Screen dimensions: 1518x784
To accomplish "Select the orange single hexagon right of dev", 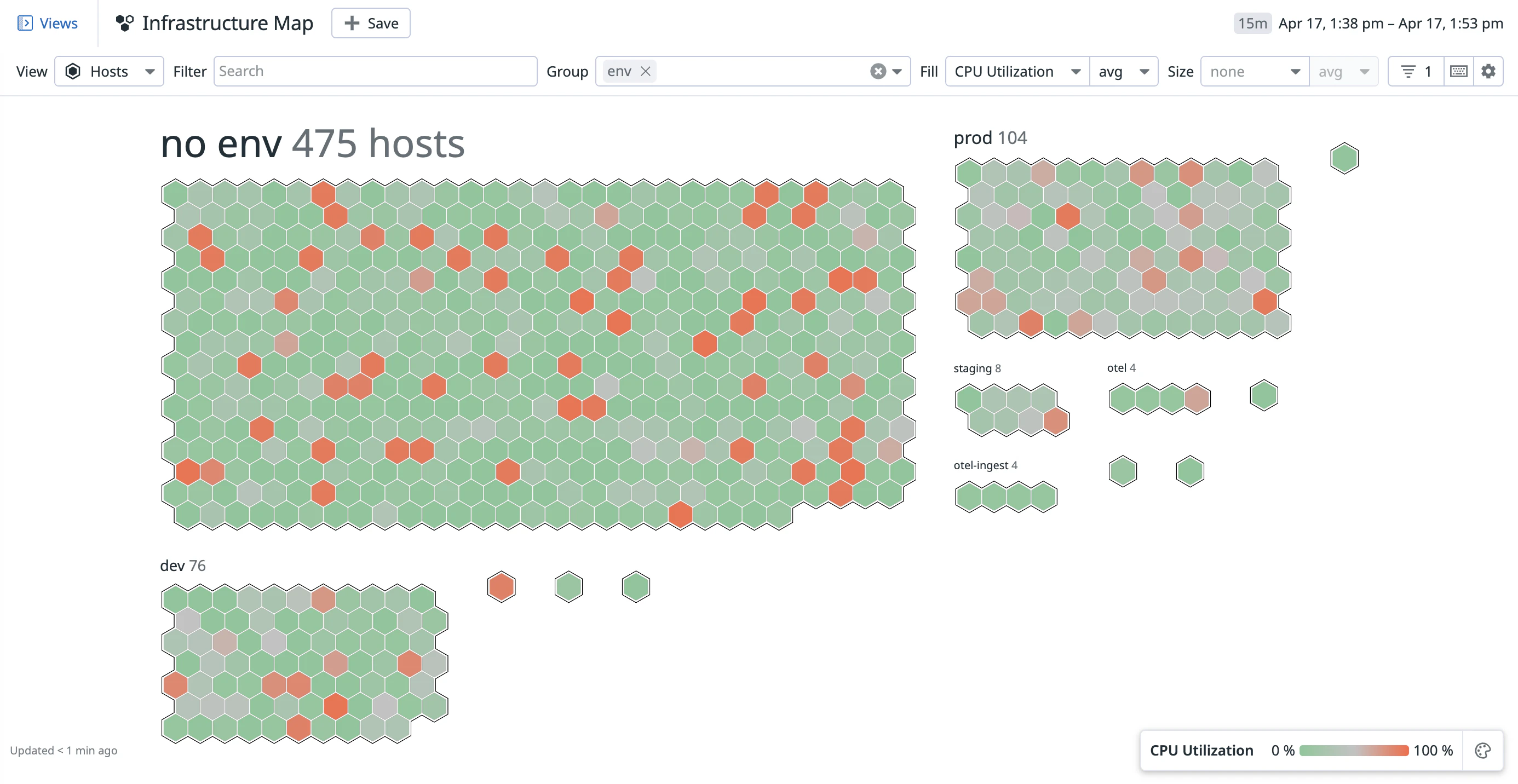I will click(x=502, y=587).
